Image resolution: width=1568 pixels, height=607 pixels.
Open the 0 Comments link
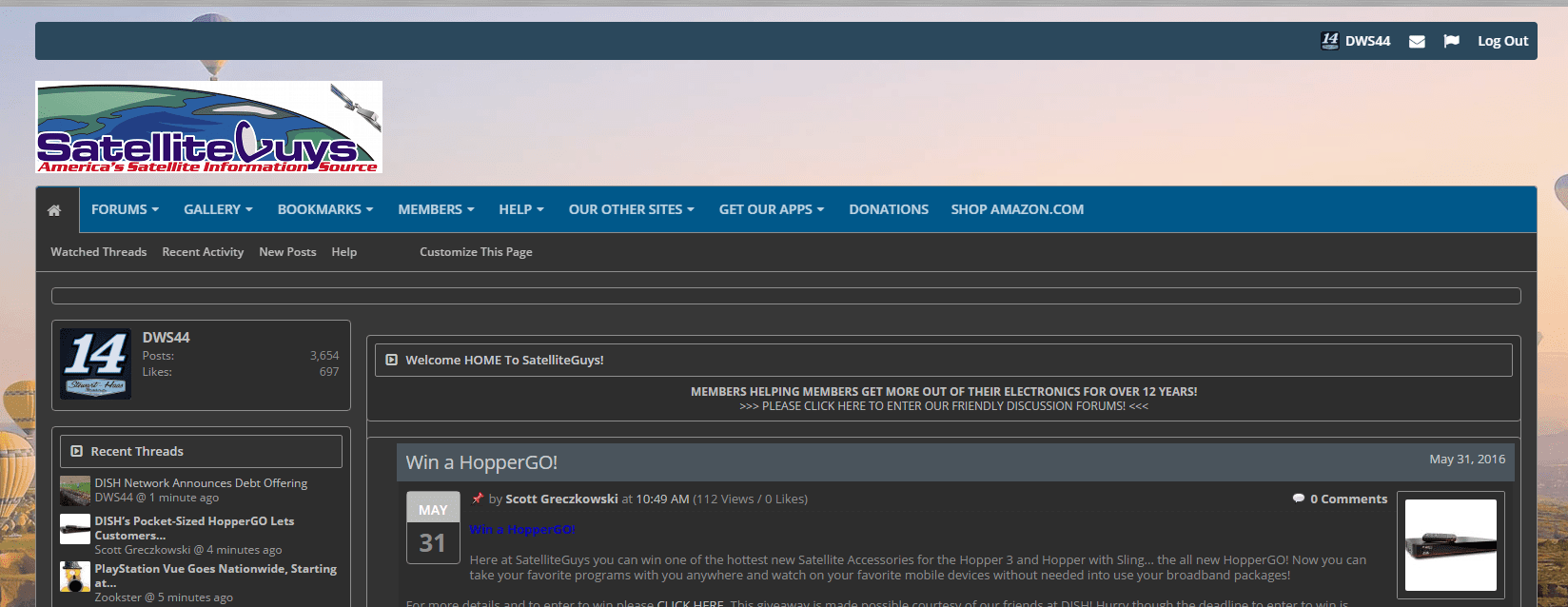1348,499
